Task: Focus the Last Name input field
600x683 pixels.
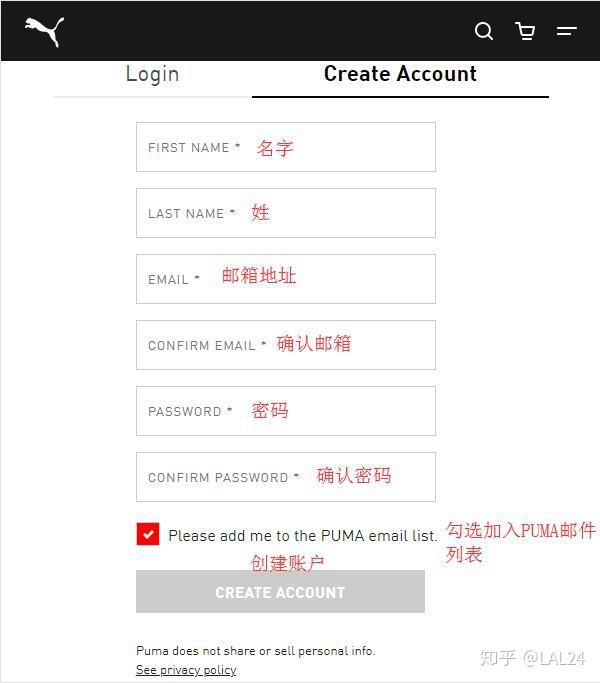Action: (286, 213)
